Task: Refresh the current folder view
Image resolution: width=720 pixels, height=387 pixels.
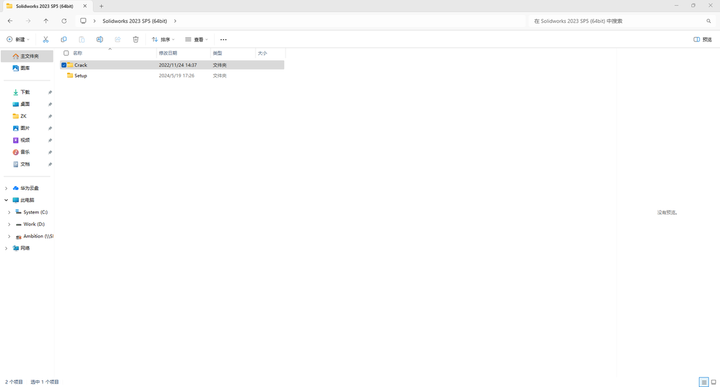Action: coord(64,21)
